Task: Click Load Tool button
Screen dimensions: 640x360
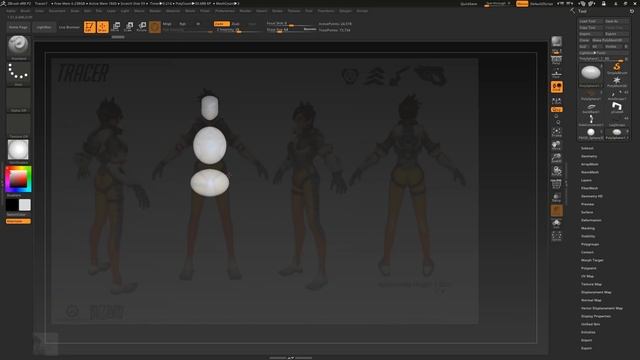Action: [x=590, y=21]
